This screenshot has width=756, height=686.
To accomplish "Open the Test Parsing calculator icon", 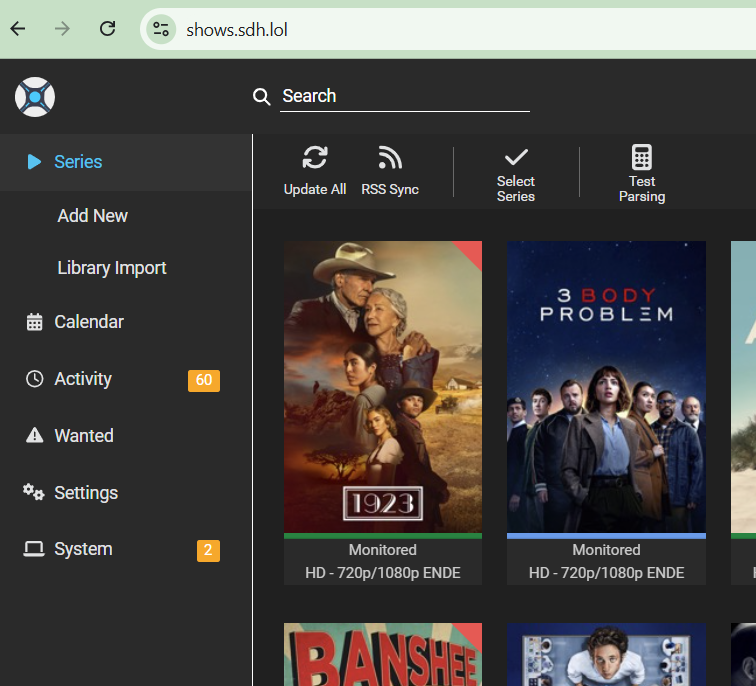I will (642, 157).
